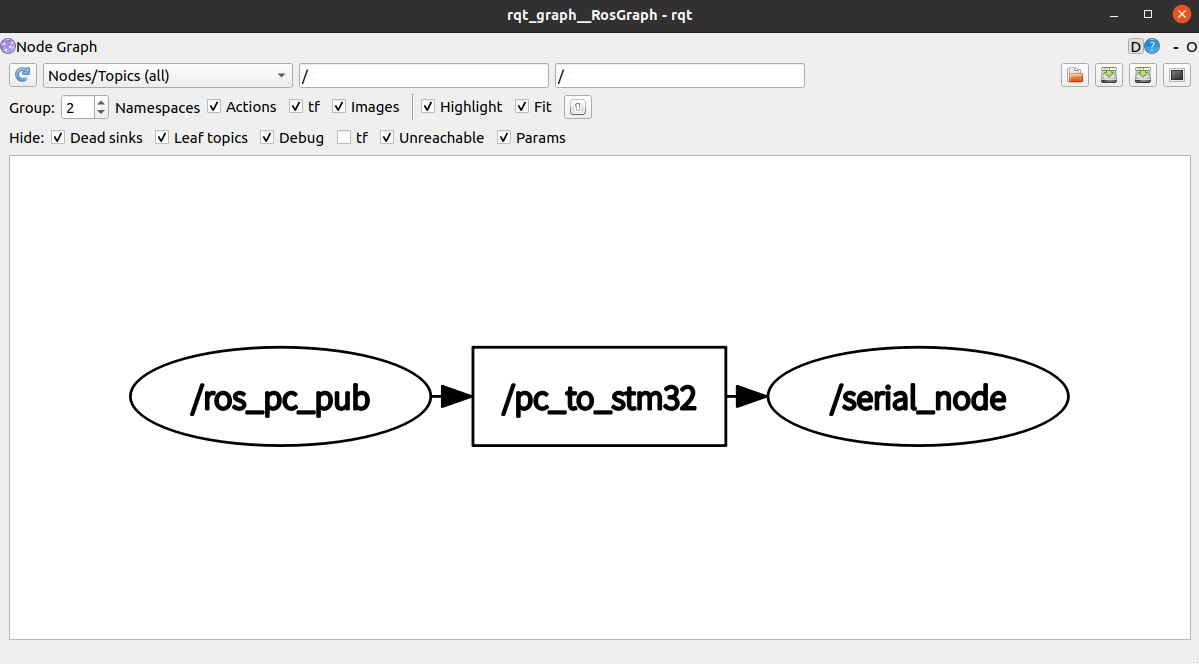The width and height of the screenshot is (1199, 664).
Task: Click the fit-in-view icon next to Fit
Action: (578, 107)
